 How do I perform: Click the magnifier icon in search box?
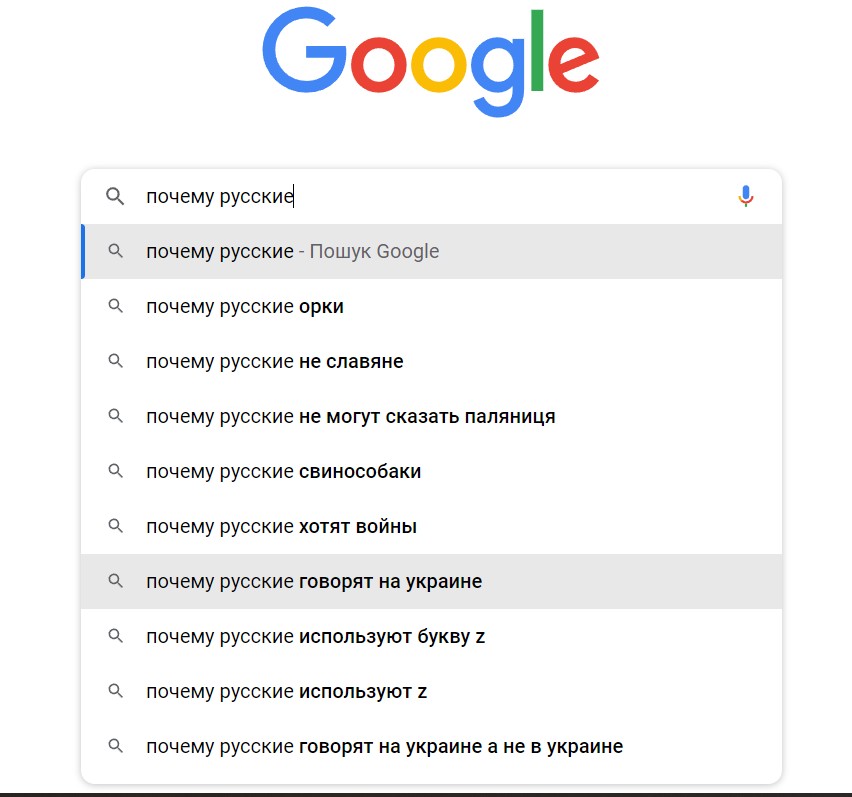click(115, 196)
